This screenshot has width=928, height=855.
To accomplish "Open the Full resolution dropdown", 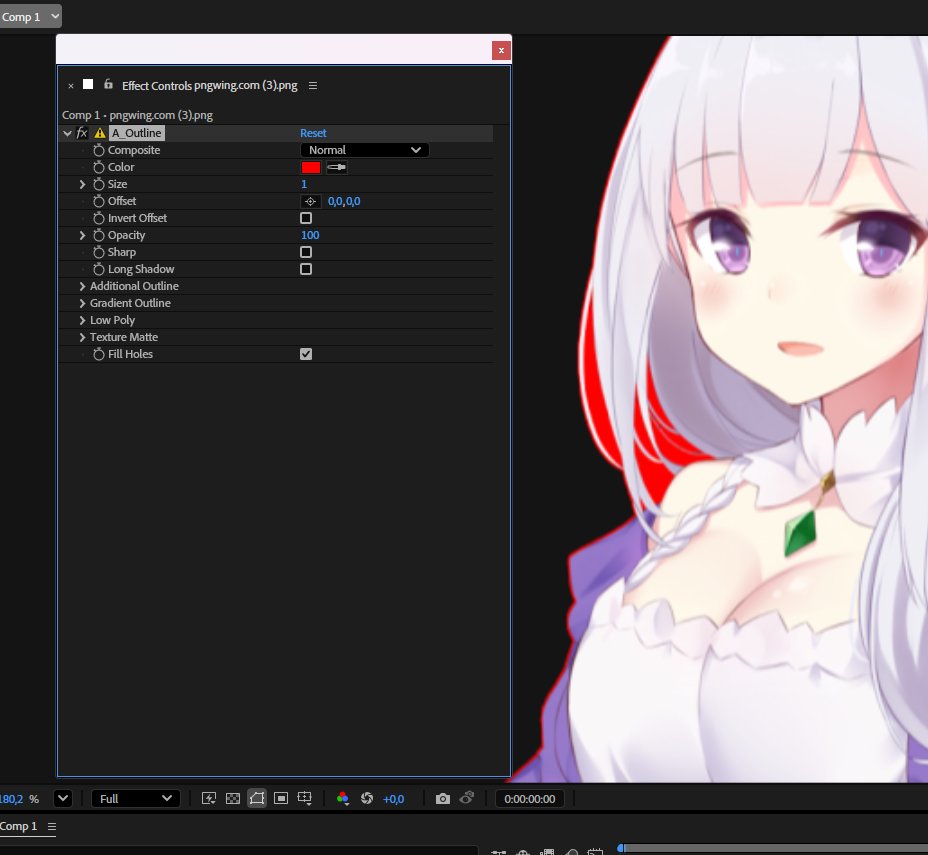I will pos(136,799).
